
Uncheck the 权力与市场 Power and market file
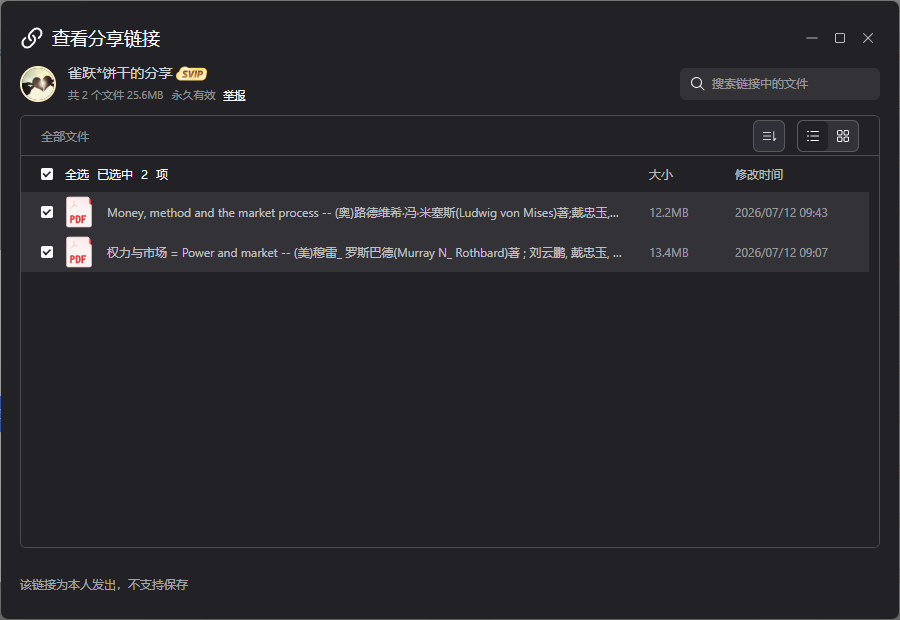pyautogui.click(x=47, y=252)
